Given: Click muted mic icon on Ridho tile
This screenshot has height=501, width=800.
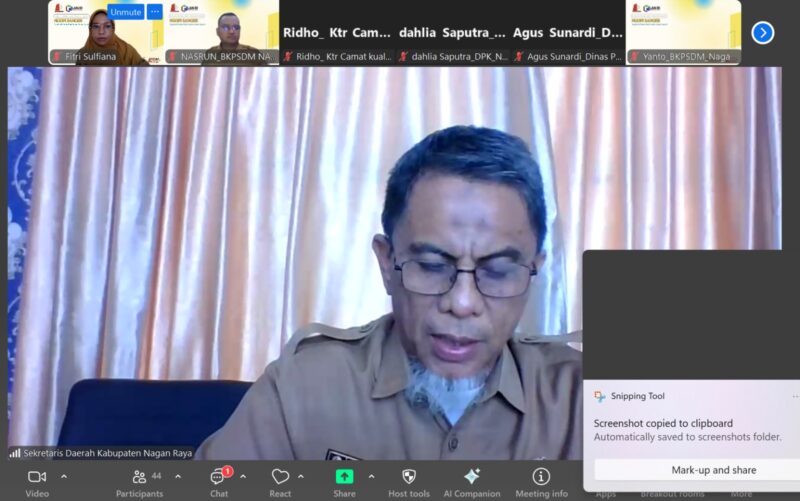Looking at the screenshot, I should point(288,57).
